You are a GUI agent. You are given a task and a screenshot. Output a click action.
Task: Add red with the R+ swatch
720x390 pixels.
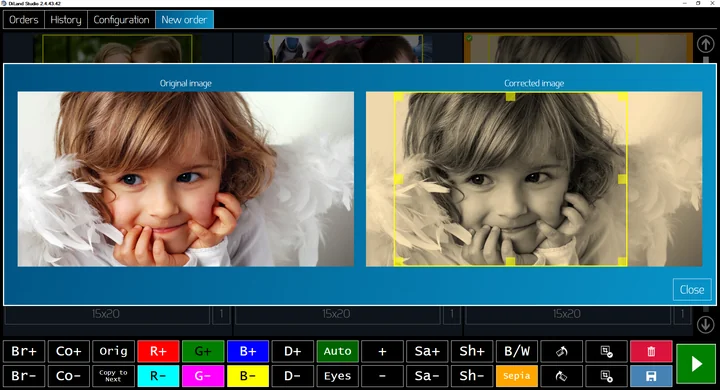(x=158, y=351)
